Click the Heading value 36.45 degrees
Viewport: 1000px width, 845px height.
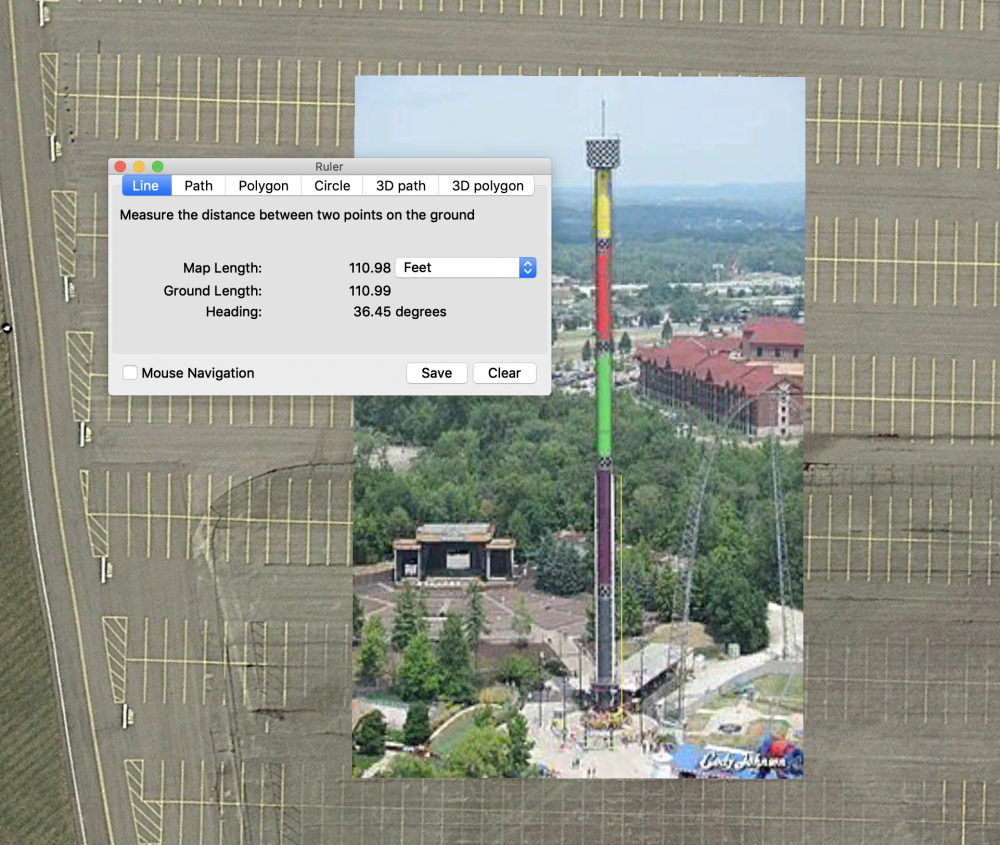click(400, 312)
